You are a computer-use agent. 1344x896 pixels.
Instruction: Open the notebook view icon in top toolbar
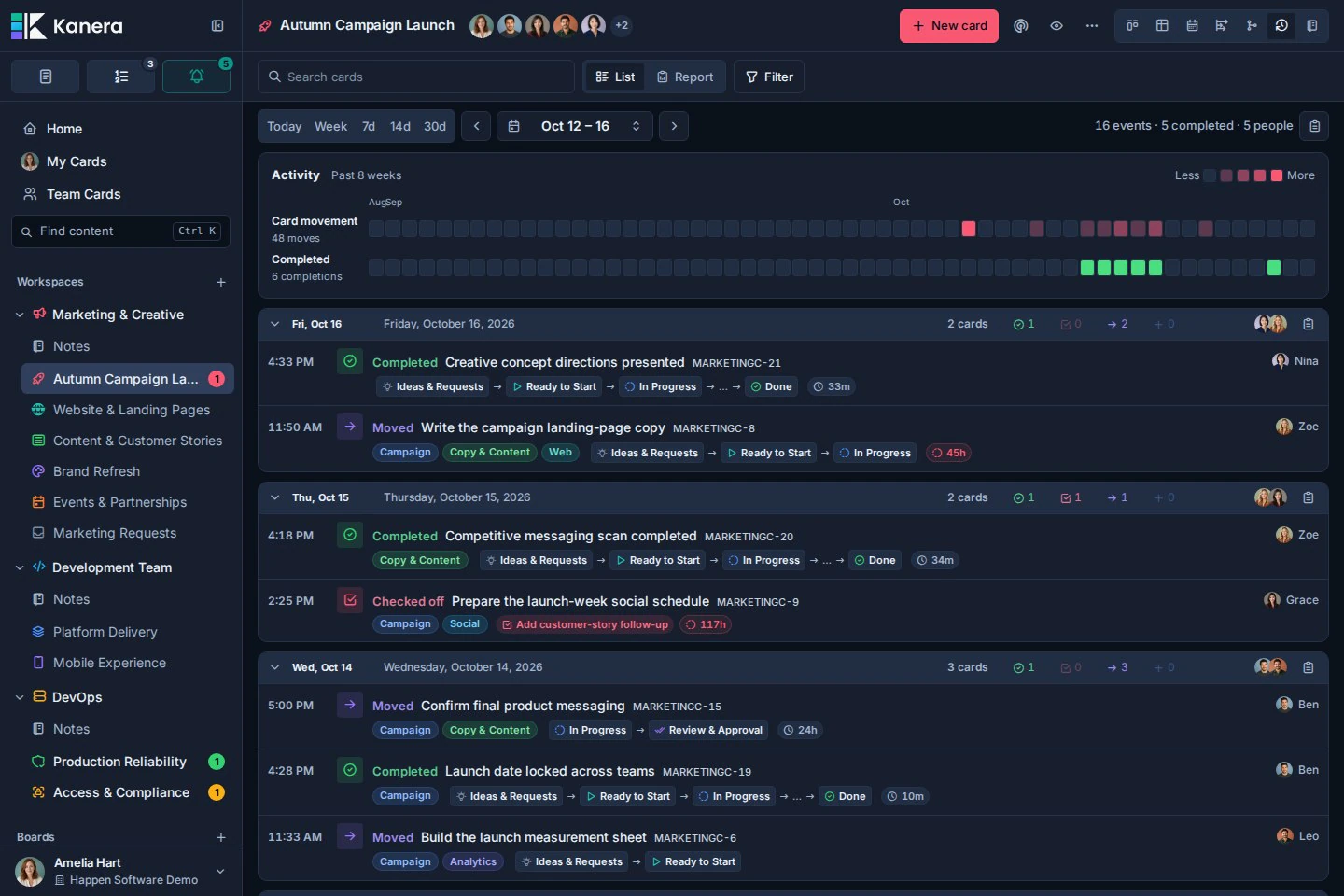coord(1311,26)
